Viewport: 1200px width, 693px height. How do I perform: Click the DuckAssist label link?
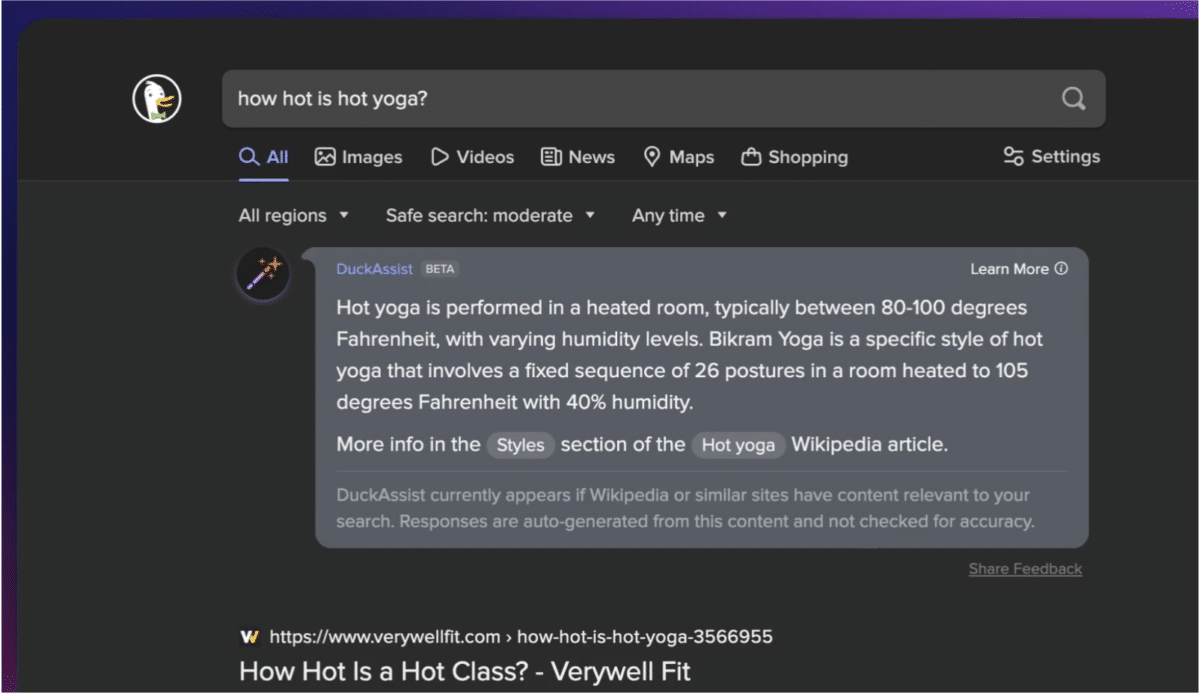click(x=375, y=269)
